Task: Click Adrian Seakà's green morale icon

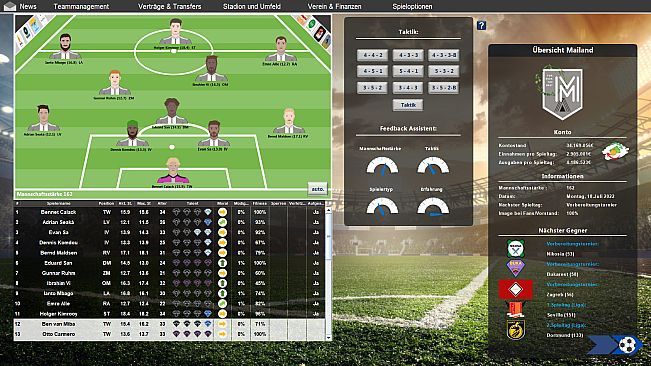Action: tap(222, 222)
